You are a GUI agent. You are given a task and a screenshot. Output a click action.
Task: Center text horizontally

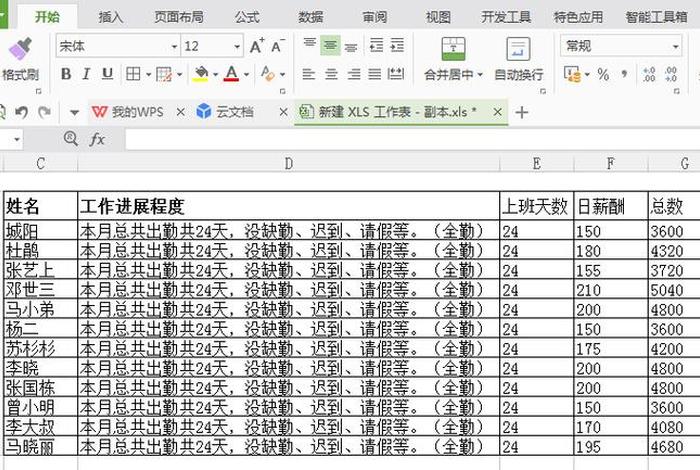(x=331, y=74)
